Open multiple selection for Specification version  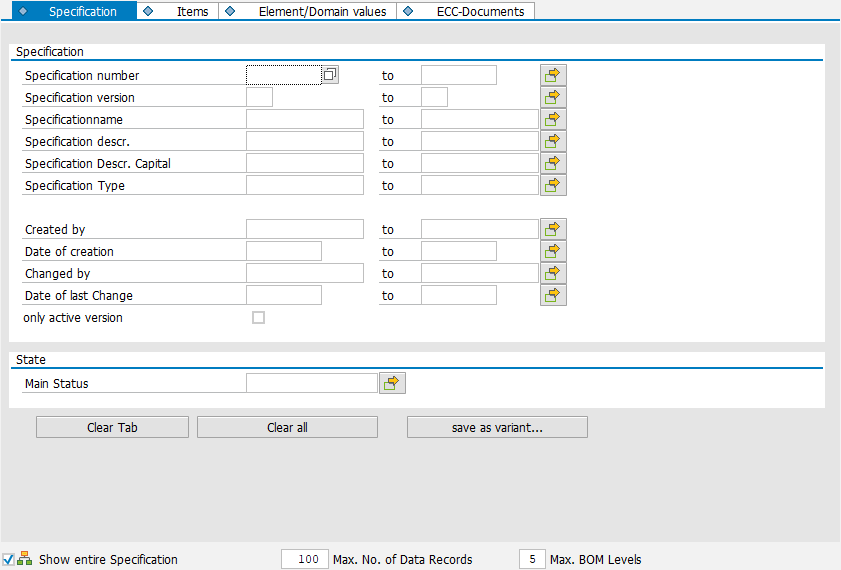[x=553, y=97]
